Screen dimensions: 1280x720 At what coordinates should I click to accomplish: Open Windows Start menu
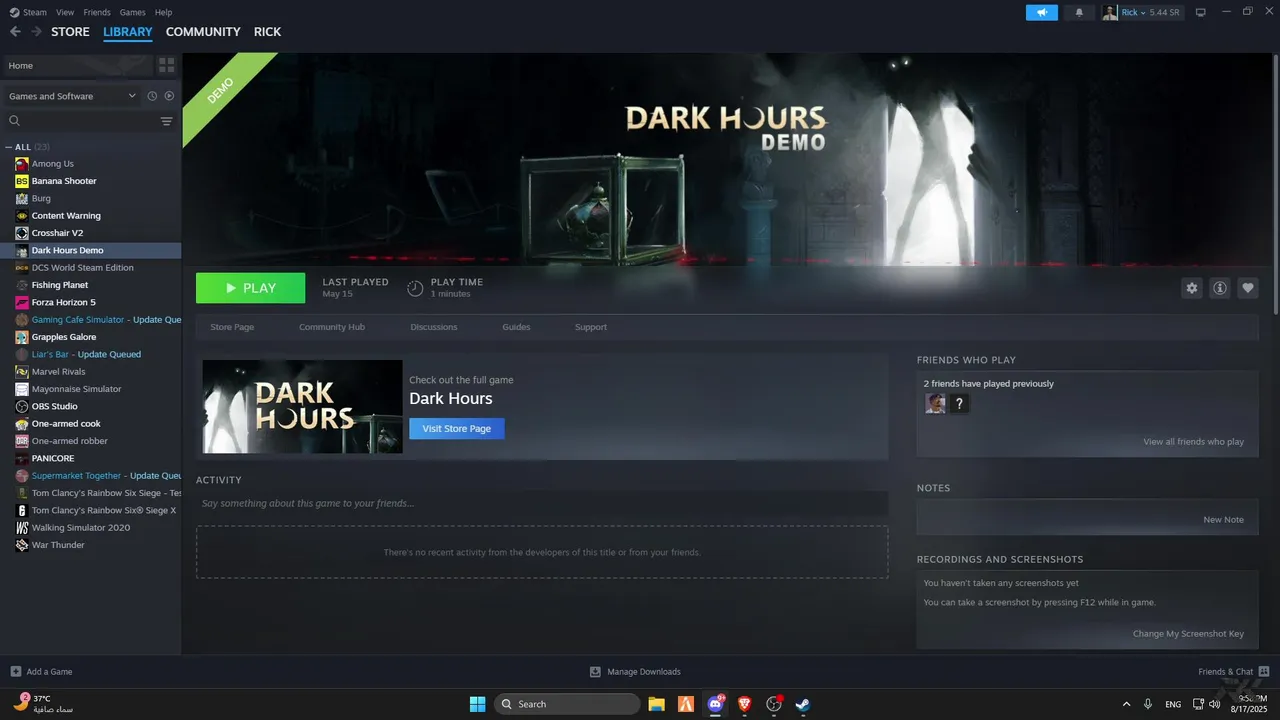477,704
